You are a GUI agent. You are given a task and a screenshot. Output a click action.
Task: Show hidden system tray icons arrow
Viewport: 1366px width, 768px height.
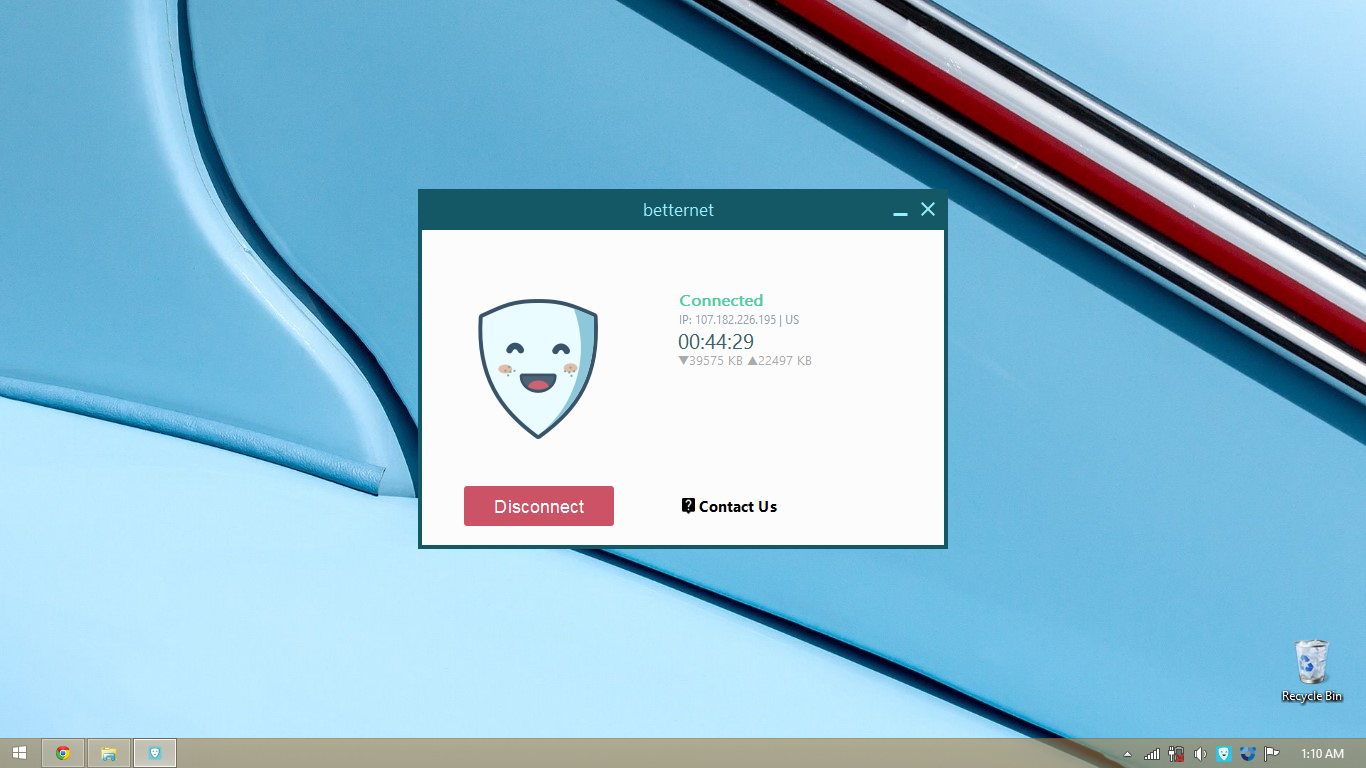pos(1128,754)
